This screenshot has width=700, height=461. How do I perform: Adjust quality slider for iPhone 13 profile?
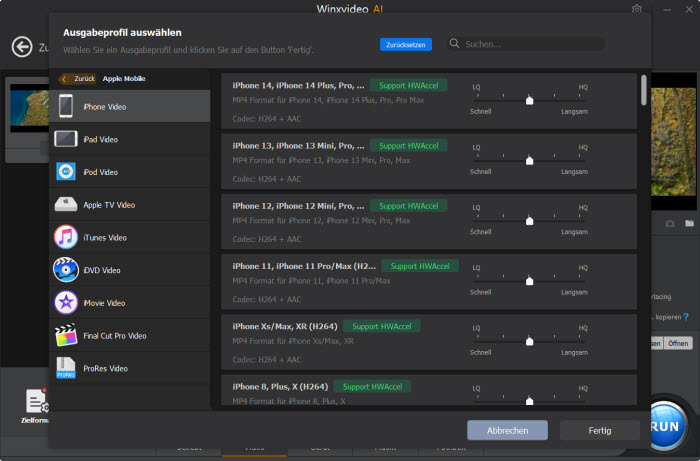click(x=529, y=160)
